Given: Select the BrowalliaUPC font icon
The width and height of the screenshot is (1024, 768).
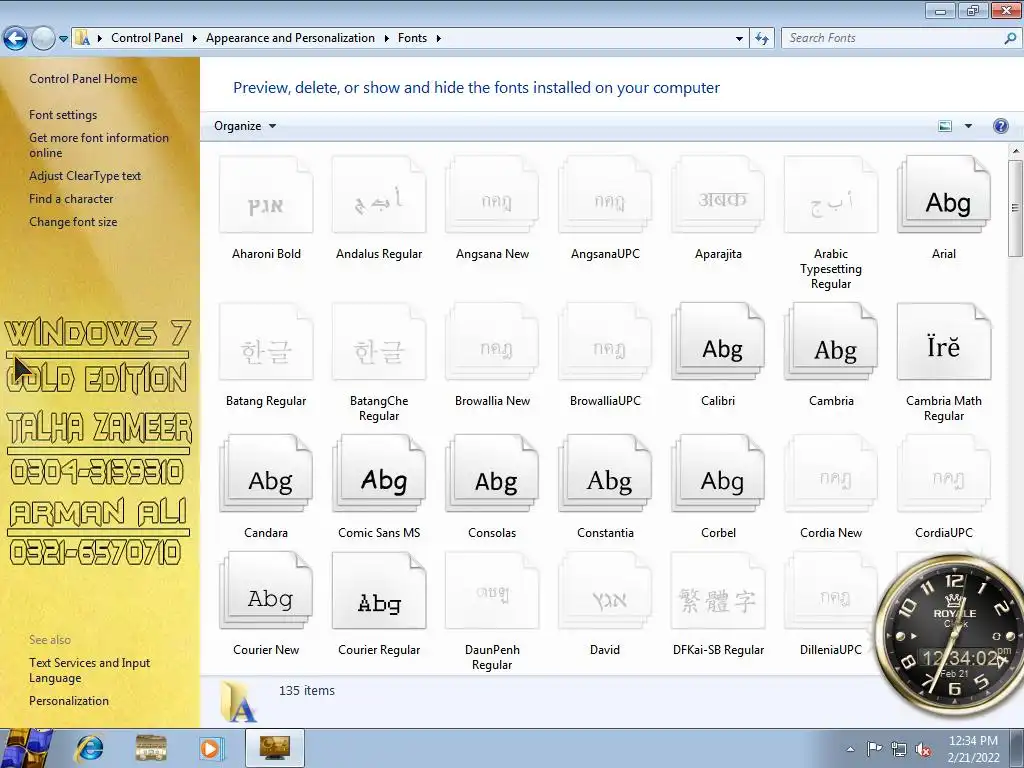Looking at the screenshot, I should click(x=605, y=342).
